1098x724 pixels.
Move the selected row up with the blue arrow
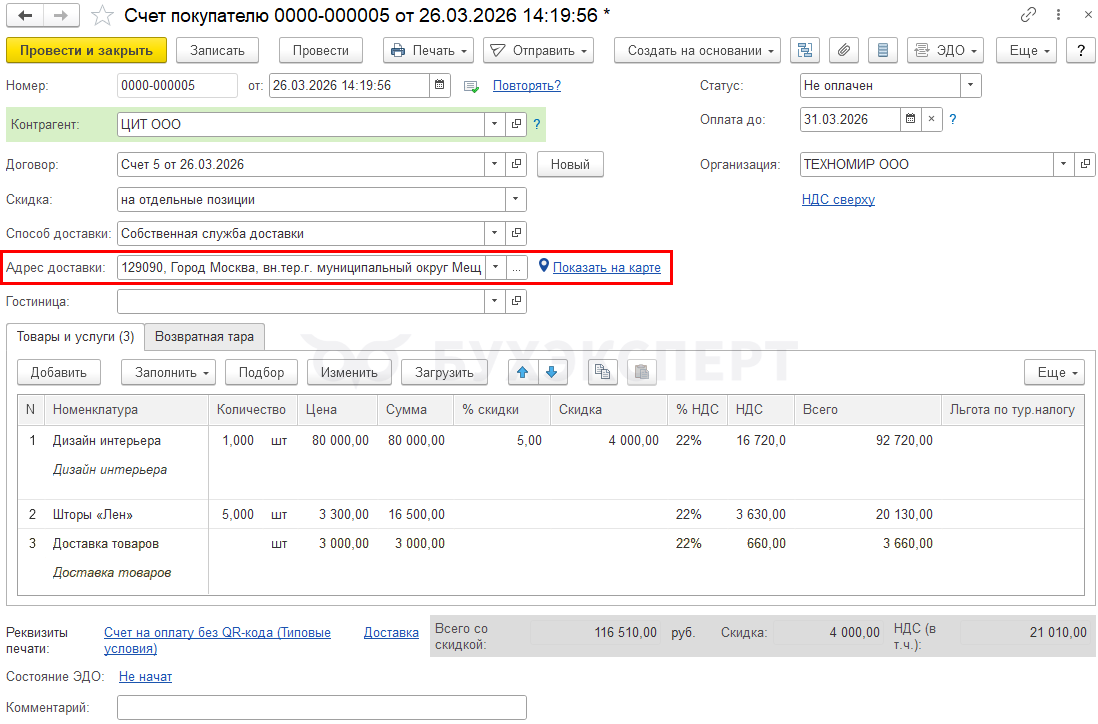[522, 372]
